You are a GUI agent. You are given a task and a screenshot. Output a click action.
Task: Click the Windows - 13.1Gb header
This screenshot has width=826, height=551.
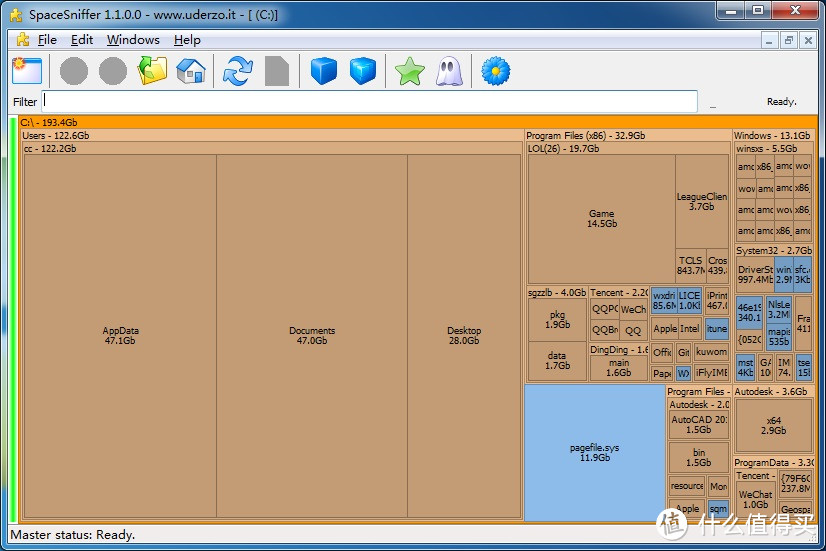click(773, 135)
